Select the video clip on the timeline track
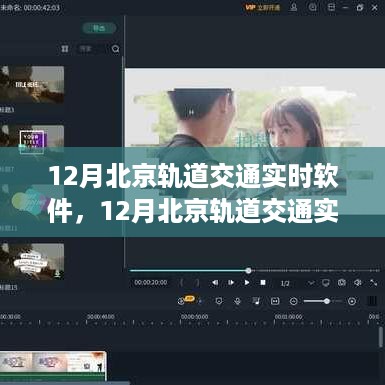 point(53,365)
